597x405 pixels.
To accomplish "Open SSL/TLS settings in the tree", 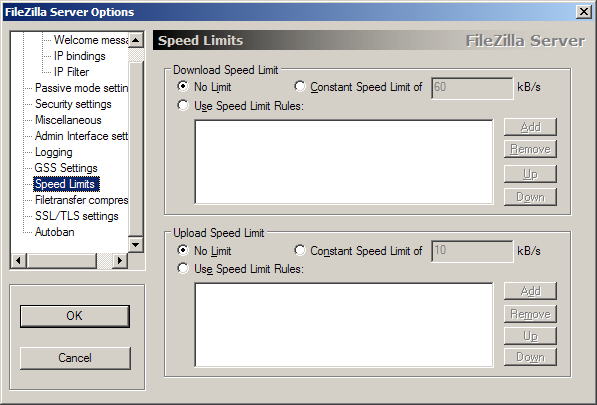I will coord(77,216).
